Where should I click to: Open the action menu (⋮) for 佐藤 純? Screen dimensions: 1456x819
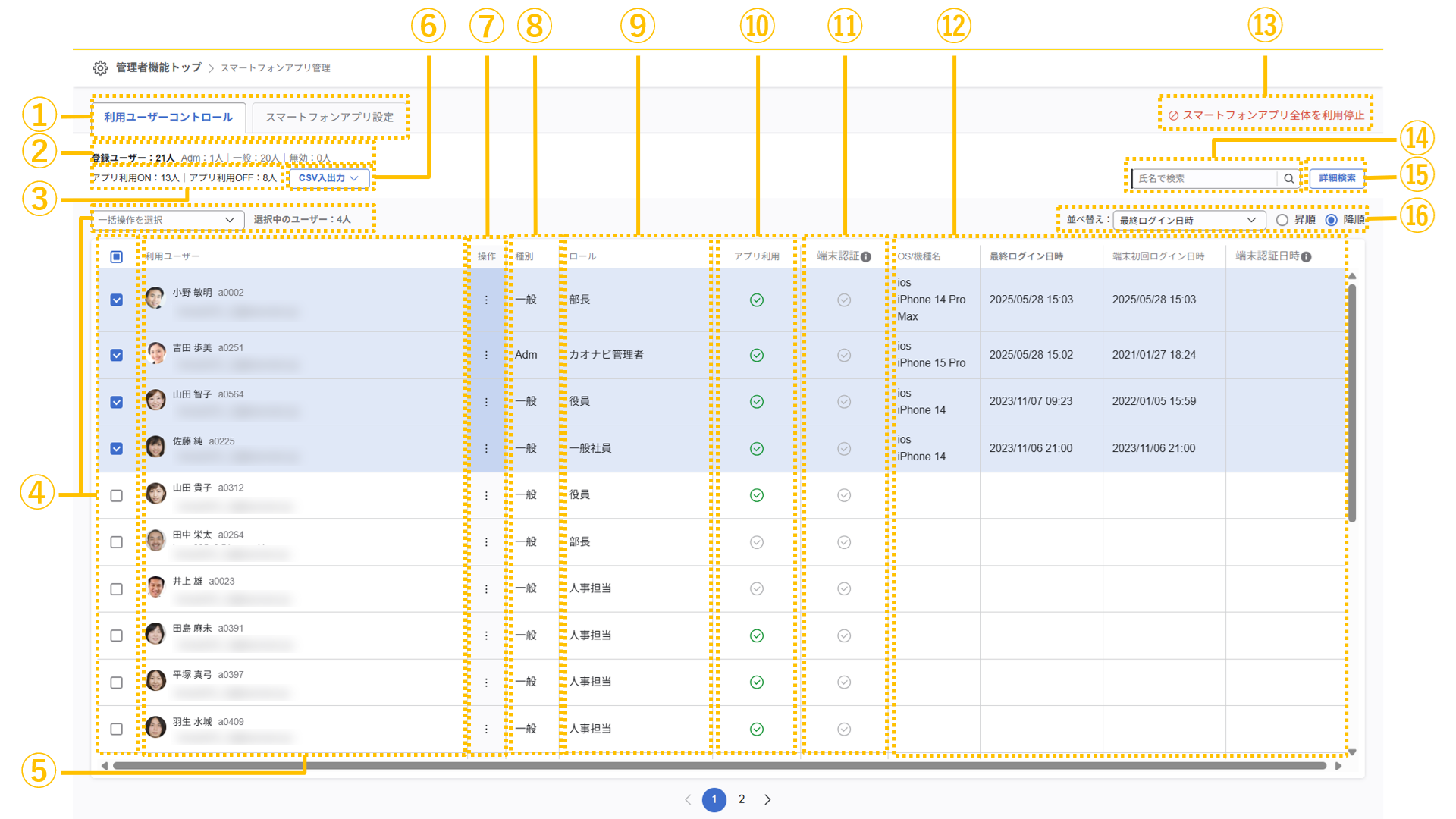(485, 448)
